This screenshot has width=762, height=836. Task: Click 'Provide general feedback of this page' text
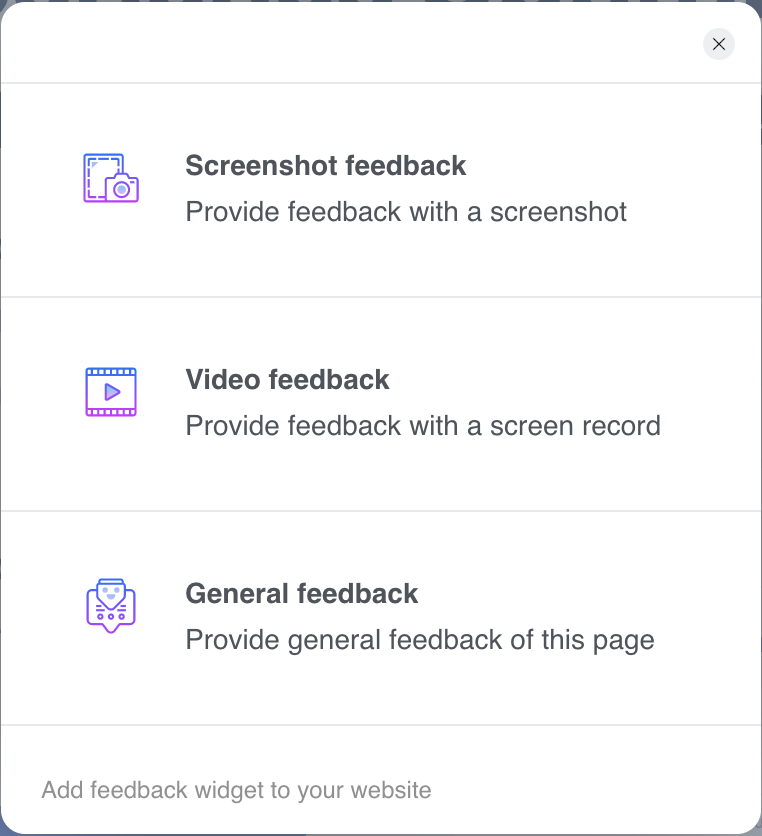coord(420,640)
